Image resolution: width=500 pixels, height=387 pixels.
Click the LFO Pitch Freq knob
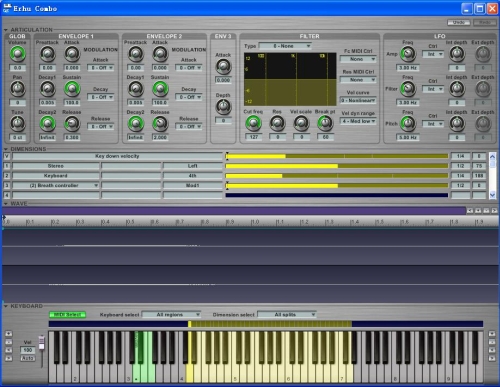click(408, 124)
